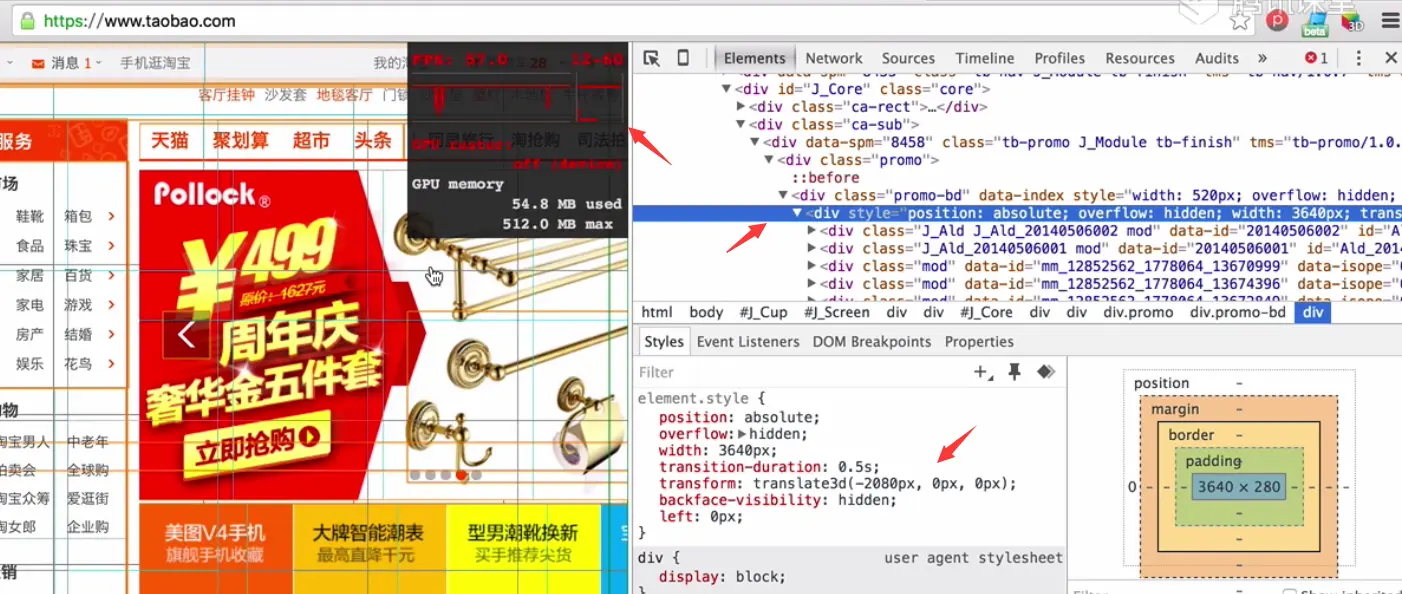This screenshot has width=1402, height=594.
Task: Open the 头条 navigation link
Action: (373, 140)
